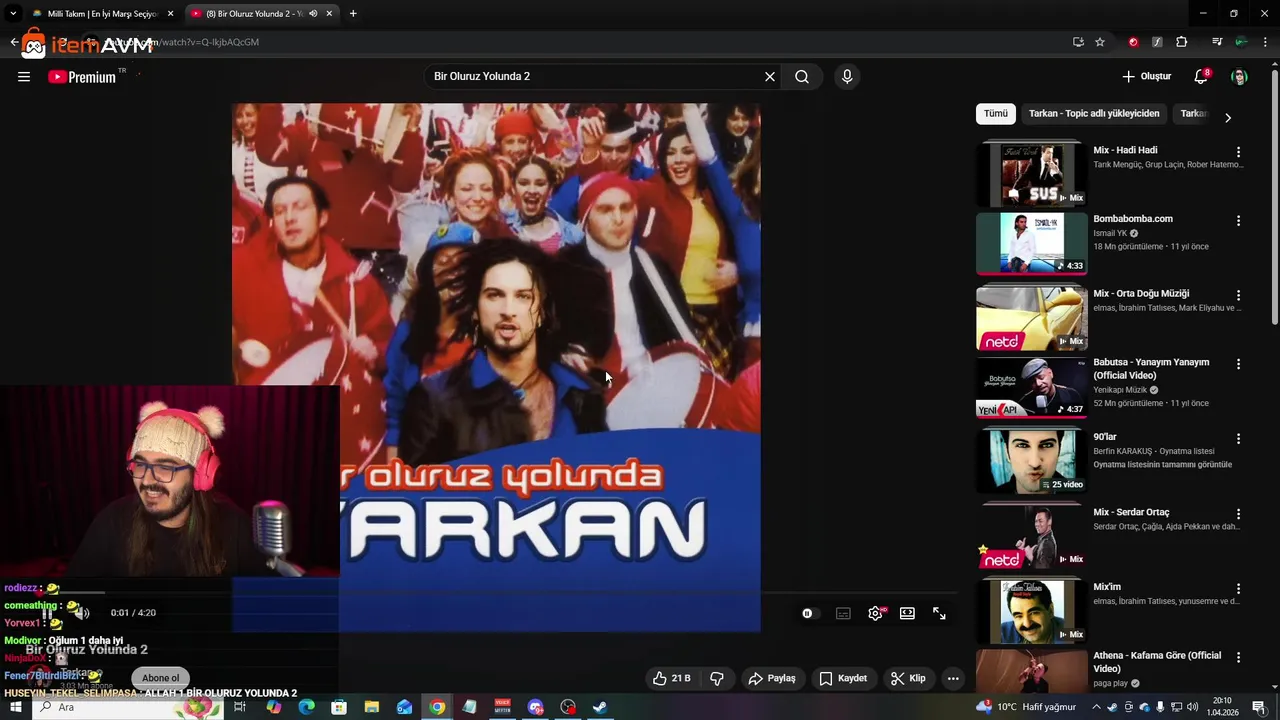
Task: Click the red extension icon in toolbar
Action: click(1133, 42)
